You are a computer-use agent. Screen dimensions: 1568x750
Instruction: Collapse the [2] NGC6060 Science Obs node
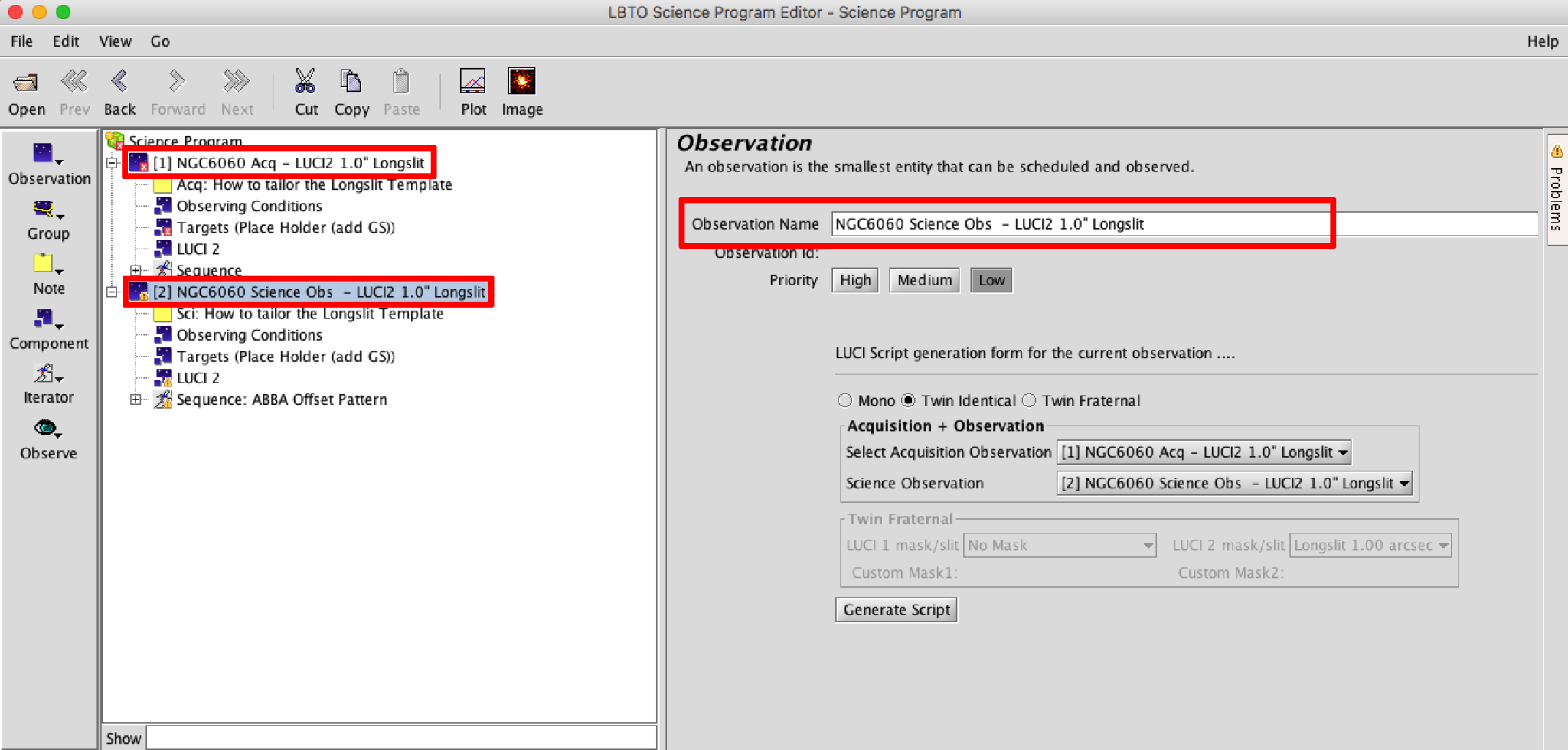(112, 292)
